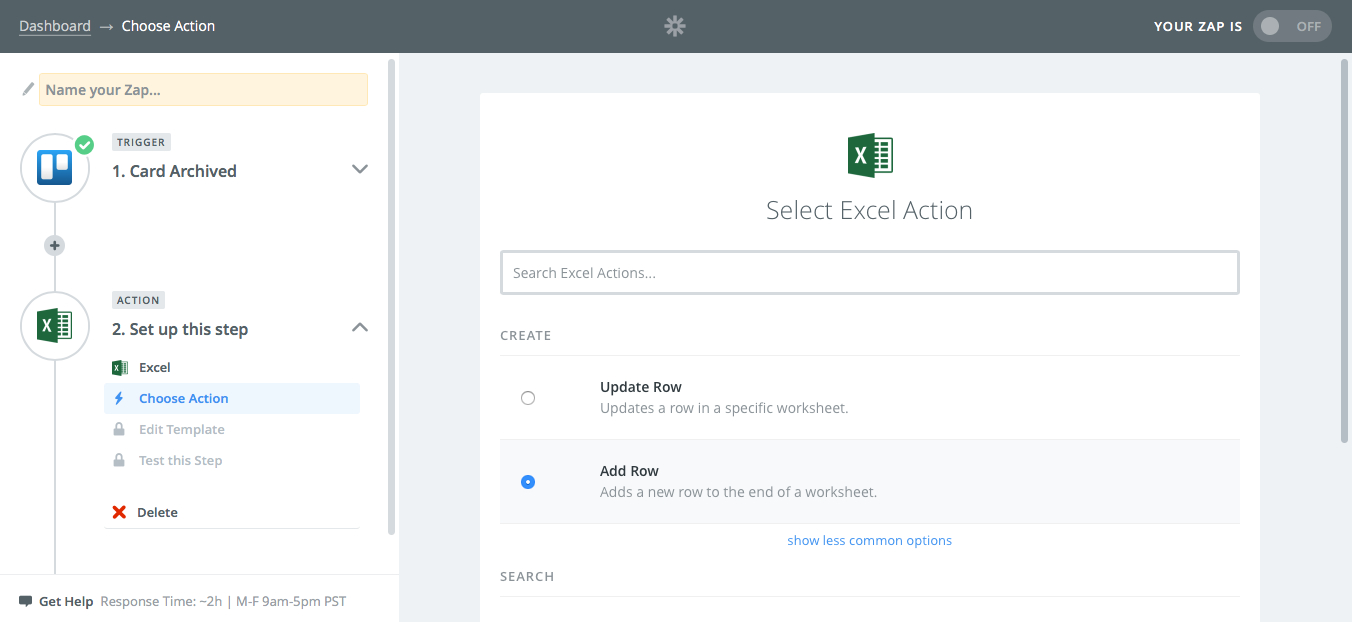Screen dimensions: 1352x622
Task: Select Test this Step in the sidebar
Action: 180,460
